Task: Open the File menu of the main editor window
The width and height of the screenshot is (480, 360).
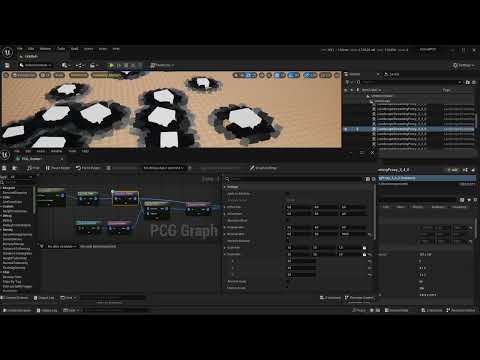Action: click(x=20, y=49)
